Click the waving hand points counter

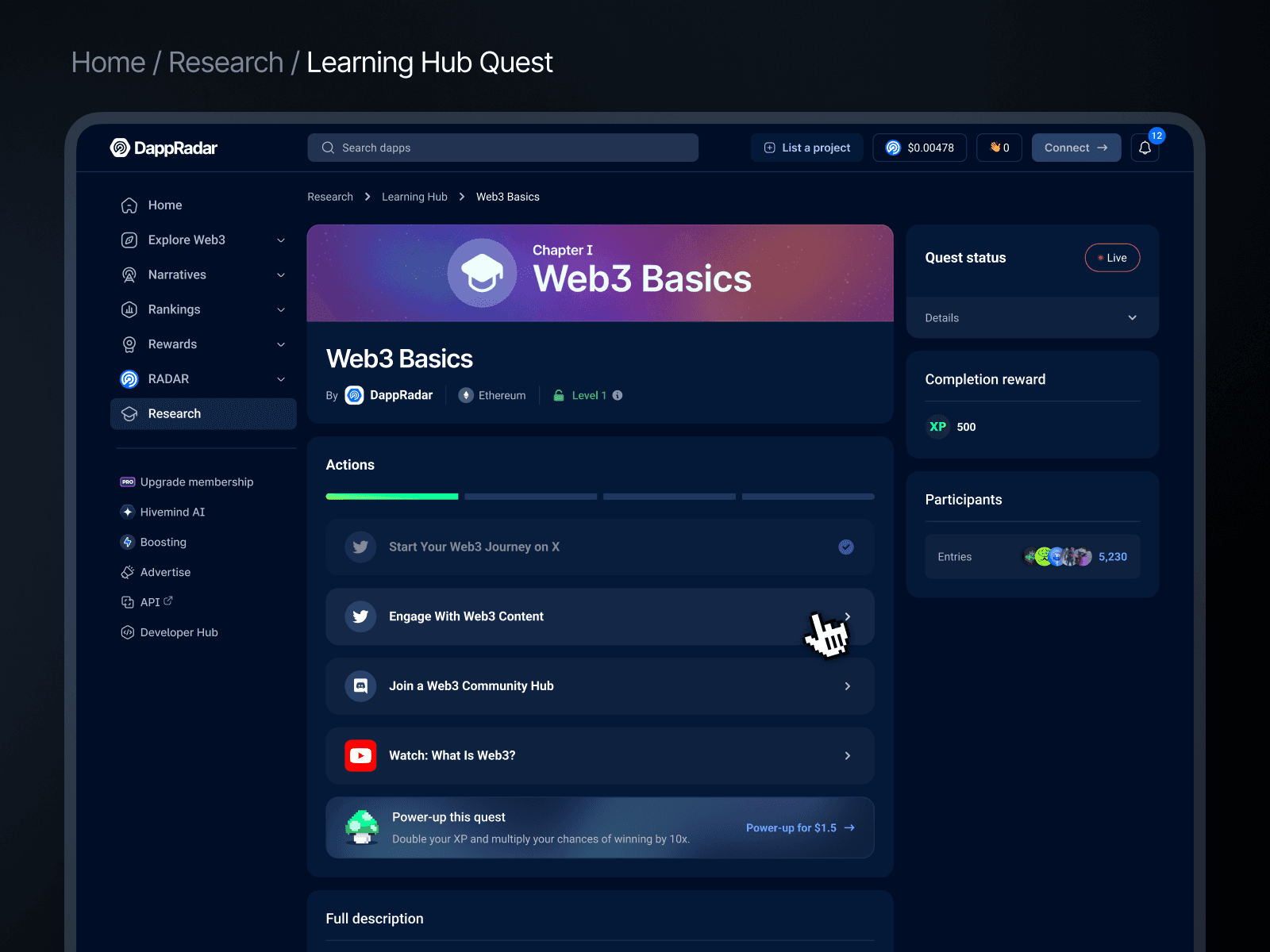[999, 148]
